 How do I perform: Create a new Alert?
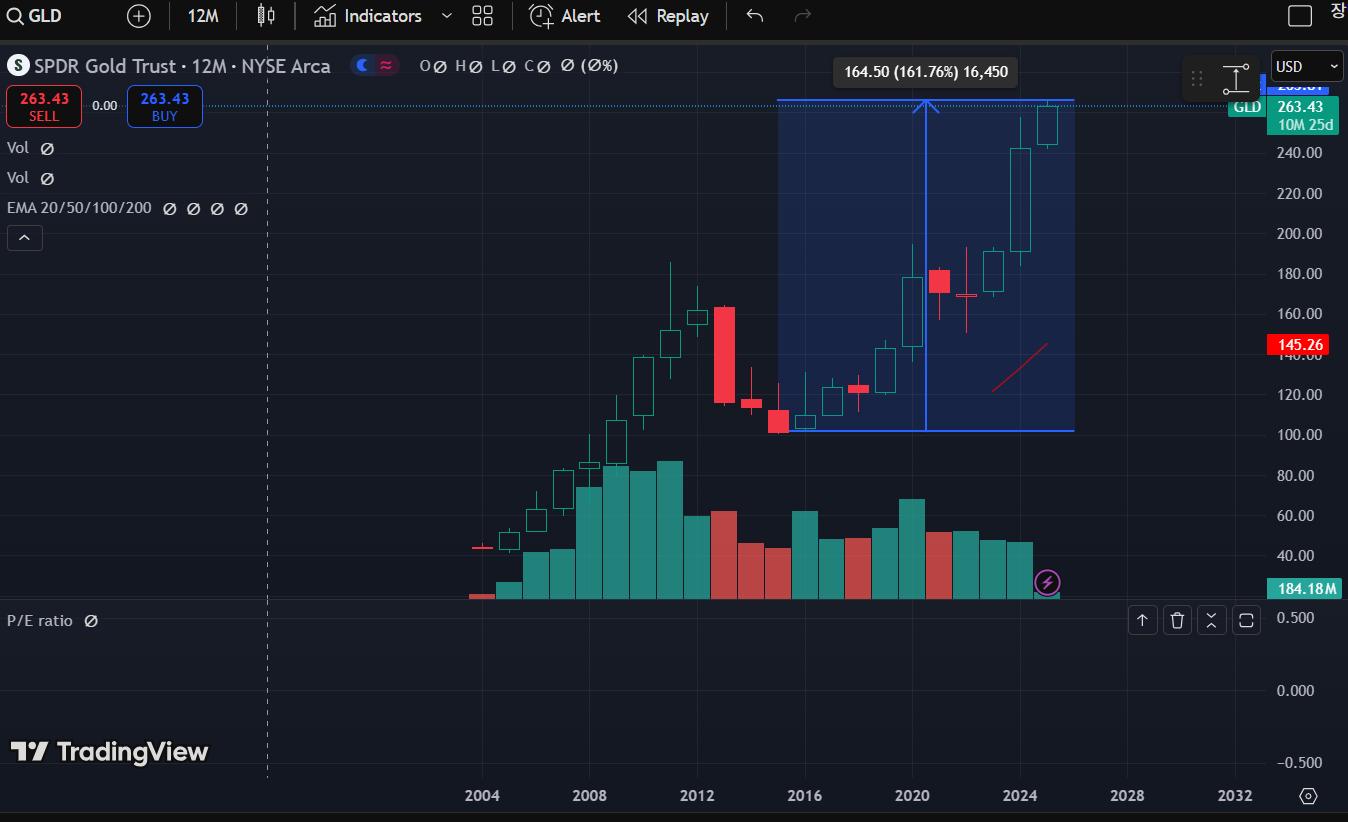click(x=565, y=16)
